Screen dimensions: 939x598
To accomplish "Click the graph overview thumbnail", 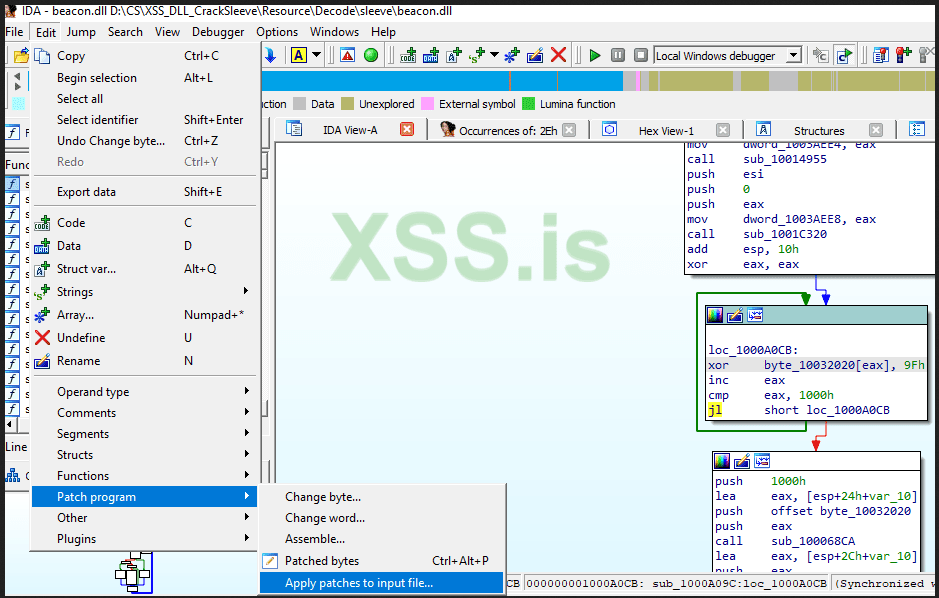I will tap(133, 572).
